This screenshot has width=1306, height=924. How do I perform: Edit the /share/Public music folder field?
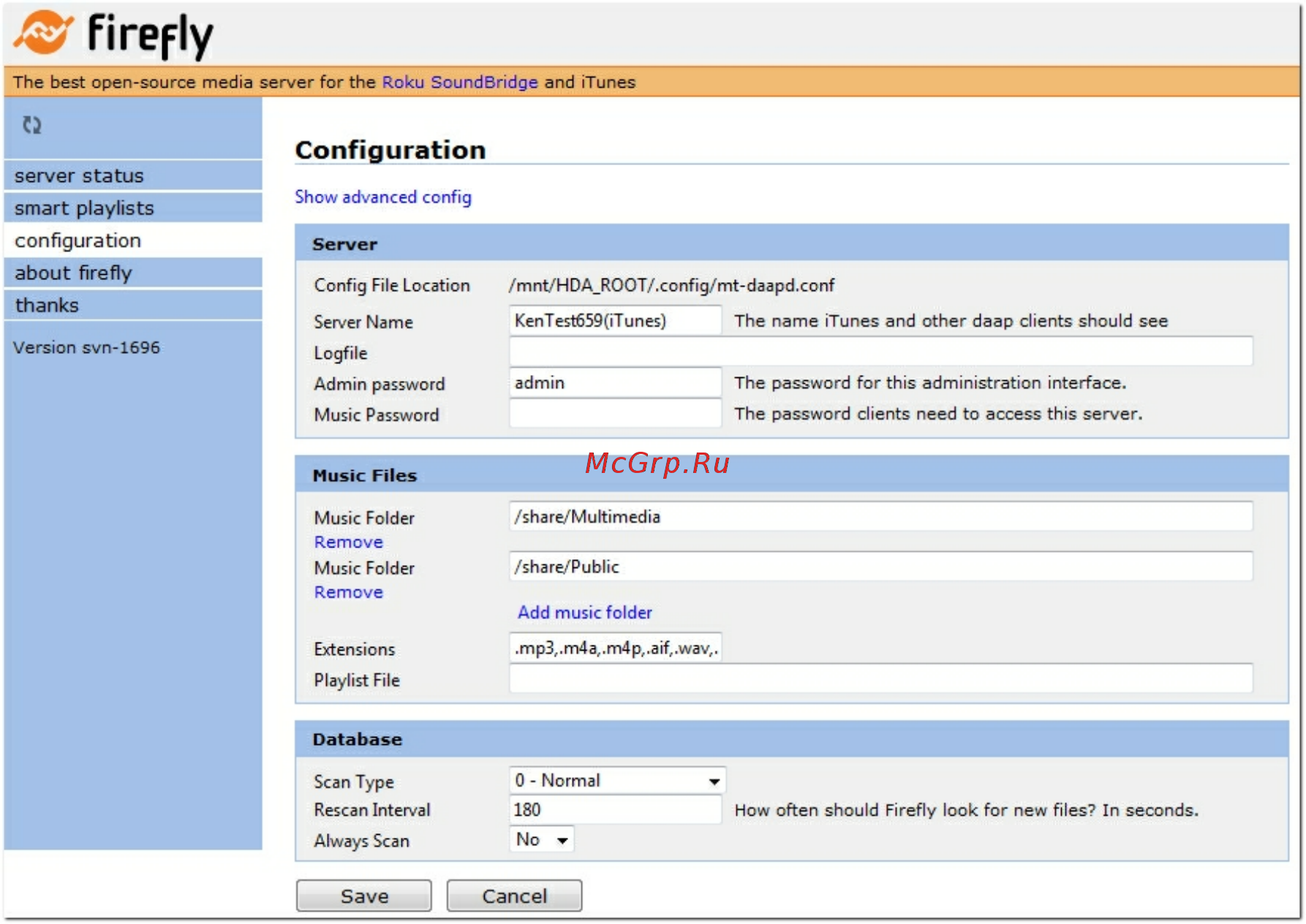click(x=881, y=567)
